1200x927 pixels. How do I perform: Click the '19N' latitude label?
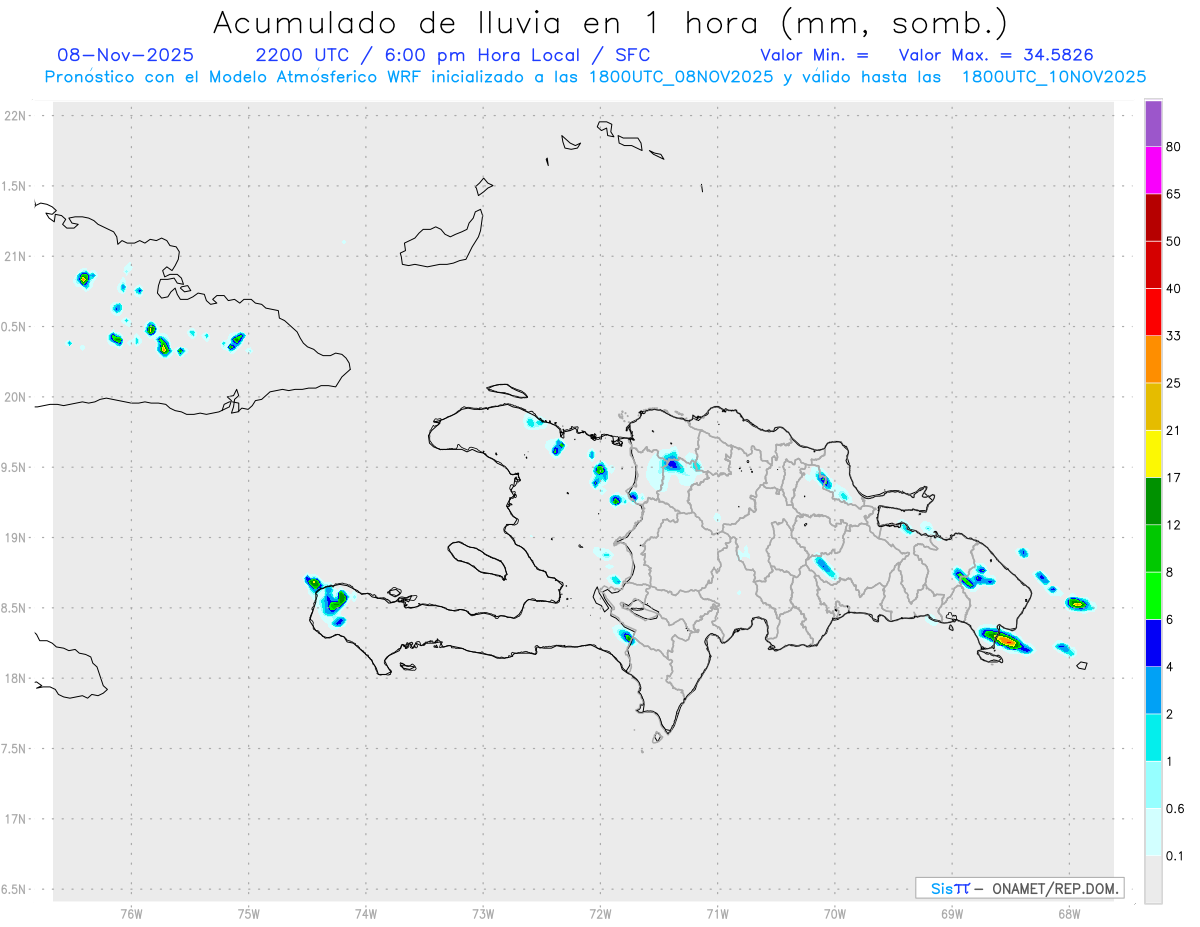tap(17, 538)
